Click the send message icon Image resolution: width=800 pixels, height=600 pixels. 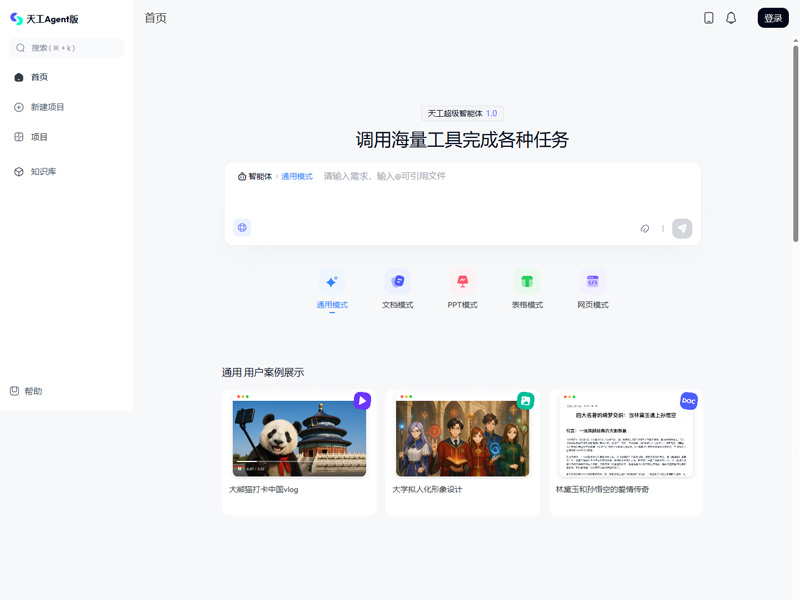tap(682, 228)
